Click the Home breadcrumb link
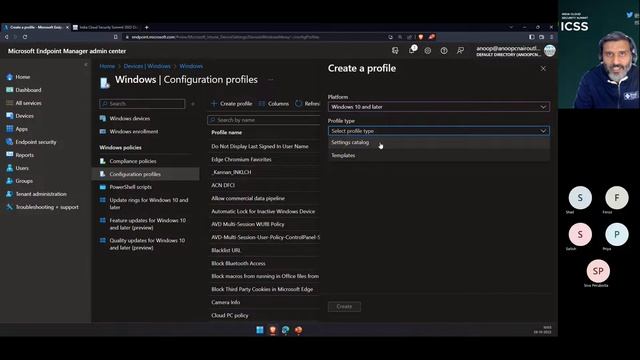Viewport: 640px width, 360px height. click(107, 66)
